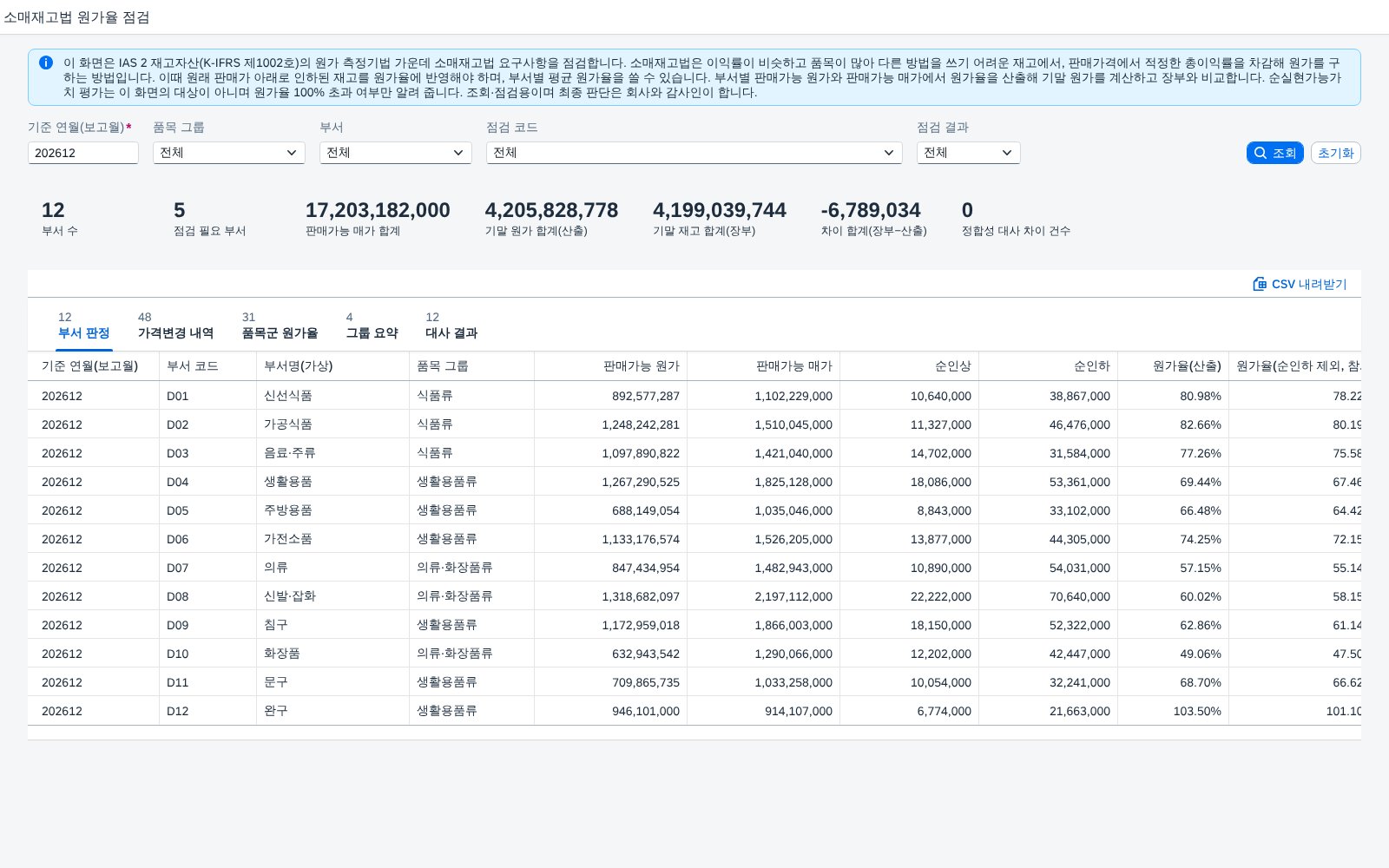Click the 946,101,000 cost cell
The height and width of the screenshot is (868, 1389).
(611, 711)
